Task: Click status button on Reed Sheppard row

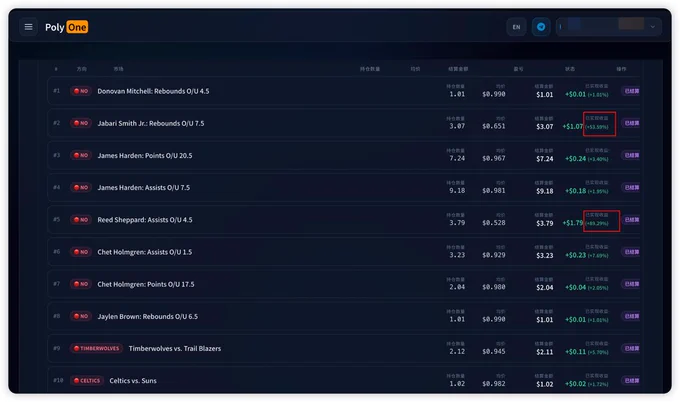Action: tap(631, 220)
